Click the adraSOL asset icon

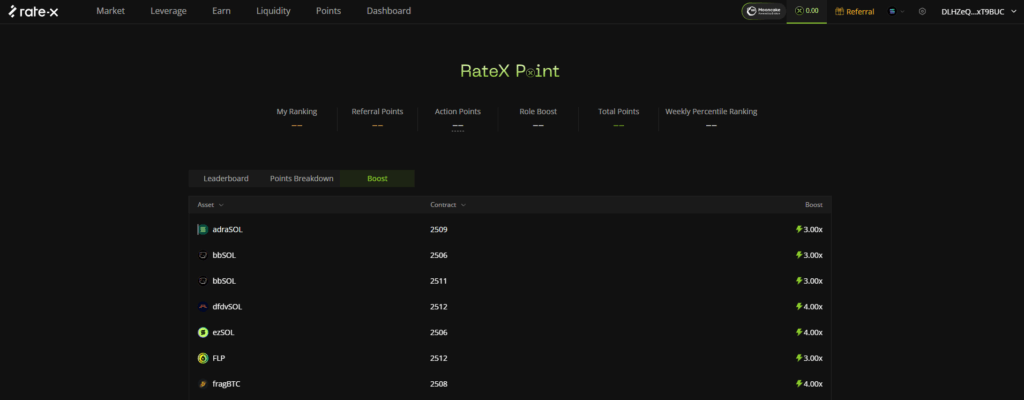[203, 229]
